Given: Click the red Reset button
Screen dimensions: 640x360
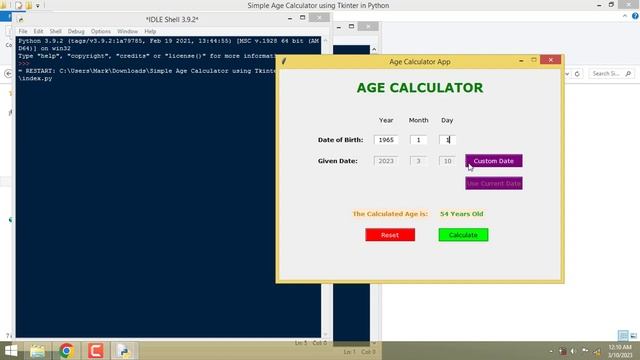Looking at the screenshot, I should click(x=390, y=235).
